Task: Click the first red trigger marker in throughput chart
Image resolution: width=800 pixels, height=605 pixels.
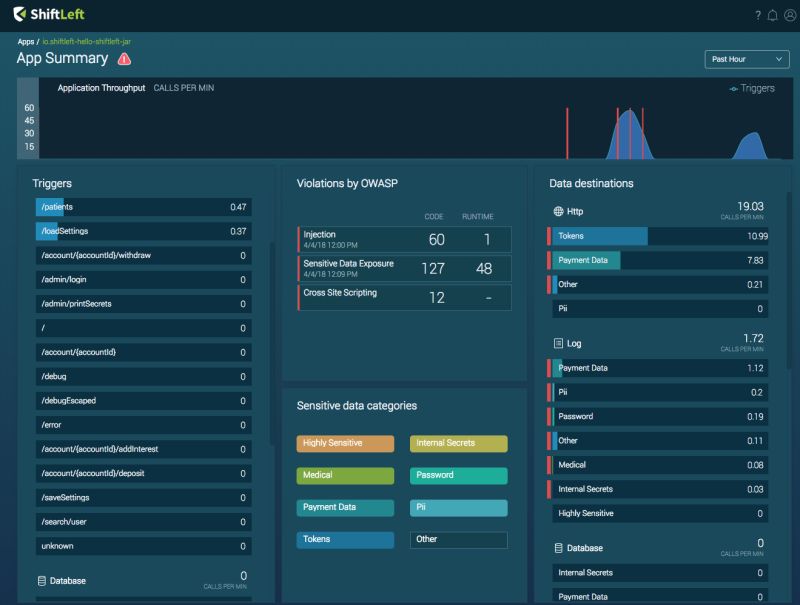Action: pos(567,133)
